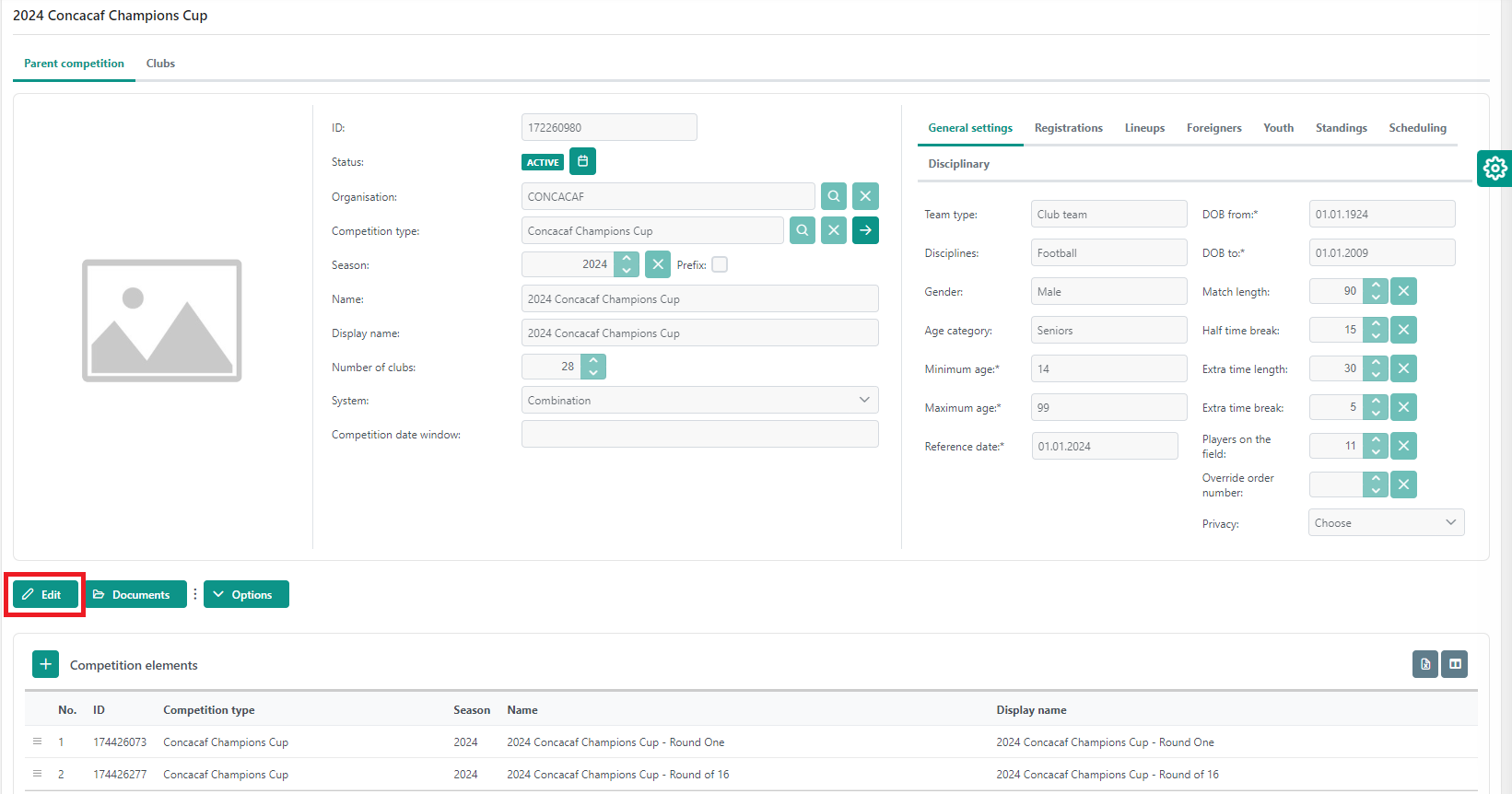The height and width of the screenshot is (794, 1512).
Task: Toggle the column layout icon above table
Action: pos(1455,664)
